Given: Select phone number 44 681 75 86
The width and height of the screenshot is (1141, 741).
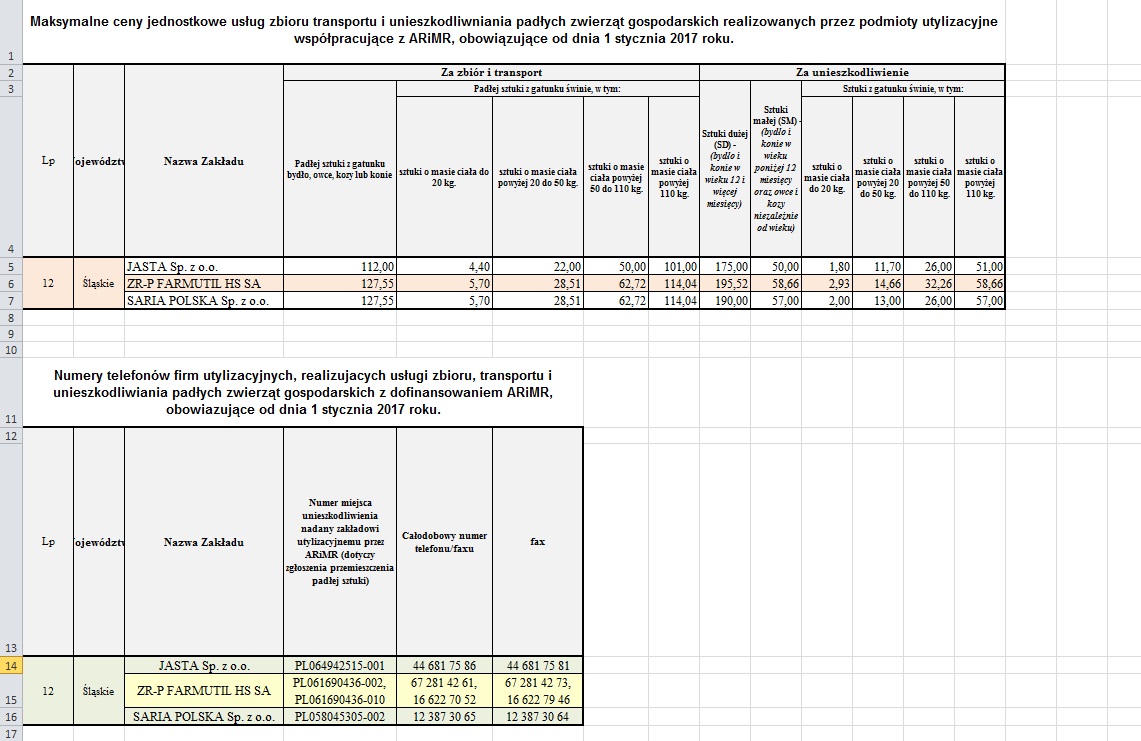Looking at the screenshot, I should [x=445, y=665].
